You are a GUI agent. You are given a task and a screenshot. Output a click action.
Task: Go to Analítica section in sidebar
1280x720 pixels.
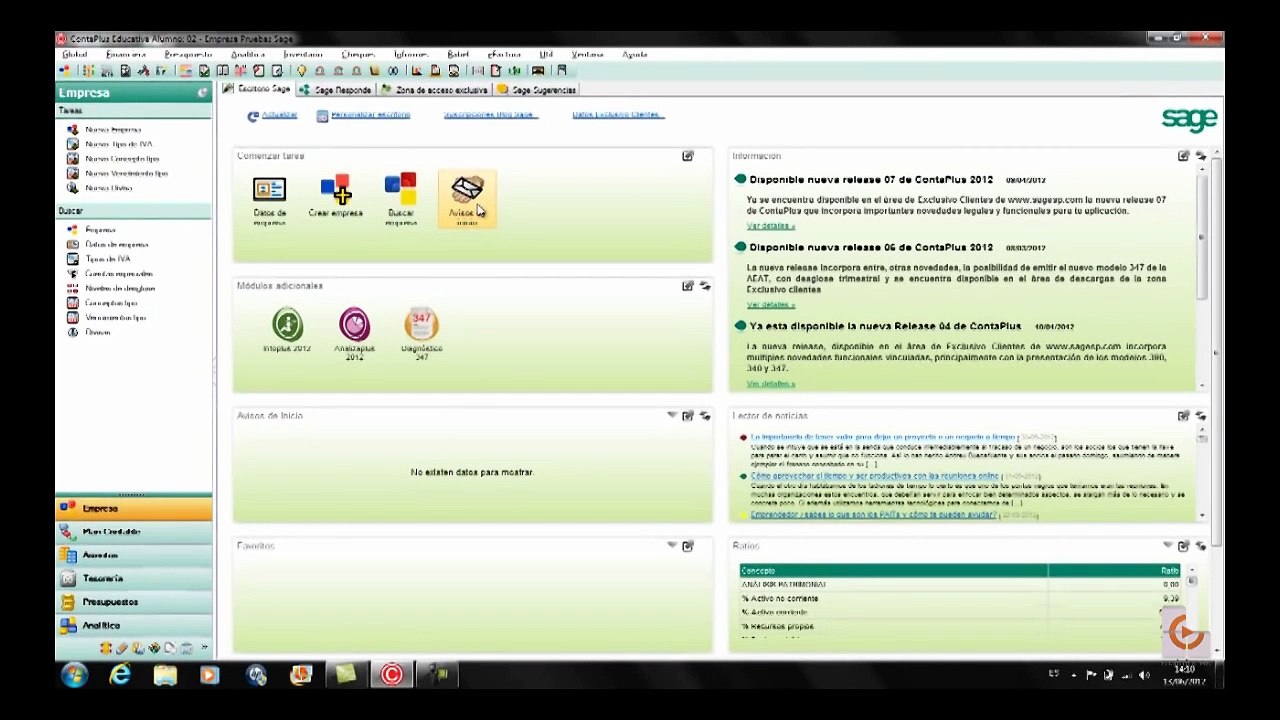click(x=134, y=625)
